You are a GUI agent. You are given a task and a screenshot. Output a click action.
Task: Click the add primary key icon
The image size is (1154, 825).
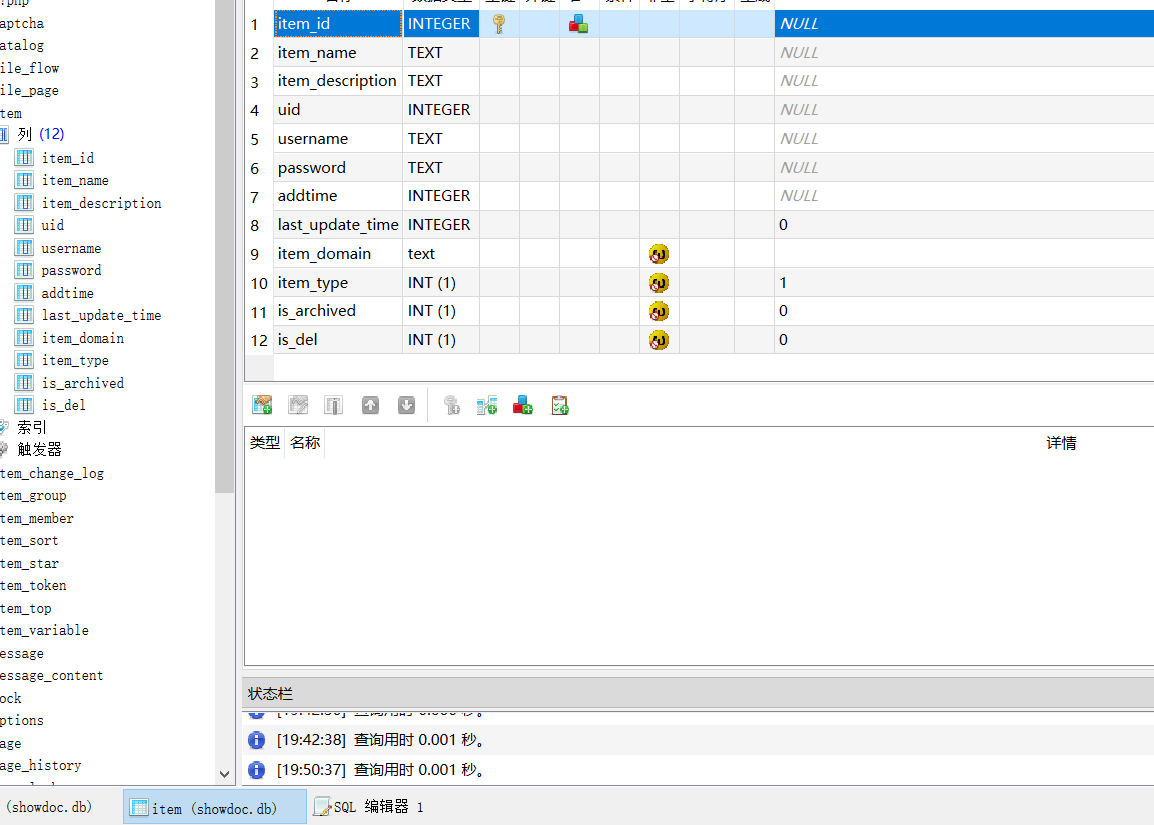coord(451,405)
